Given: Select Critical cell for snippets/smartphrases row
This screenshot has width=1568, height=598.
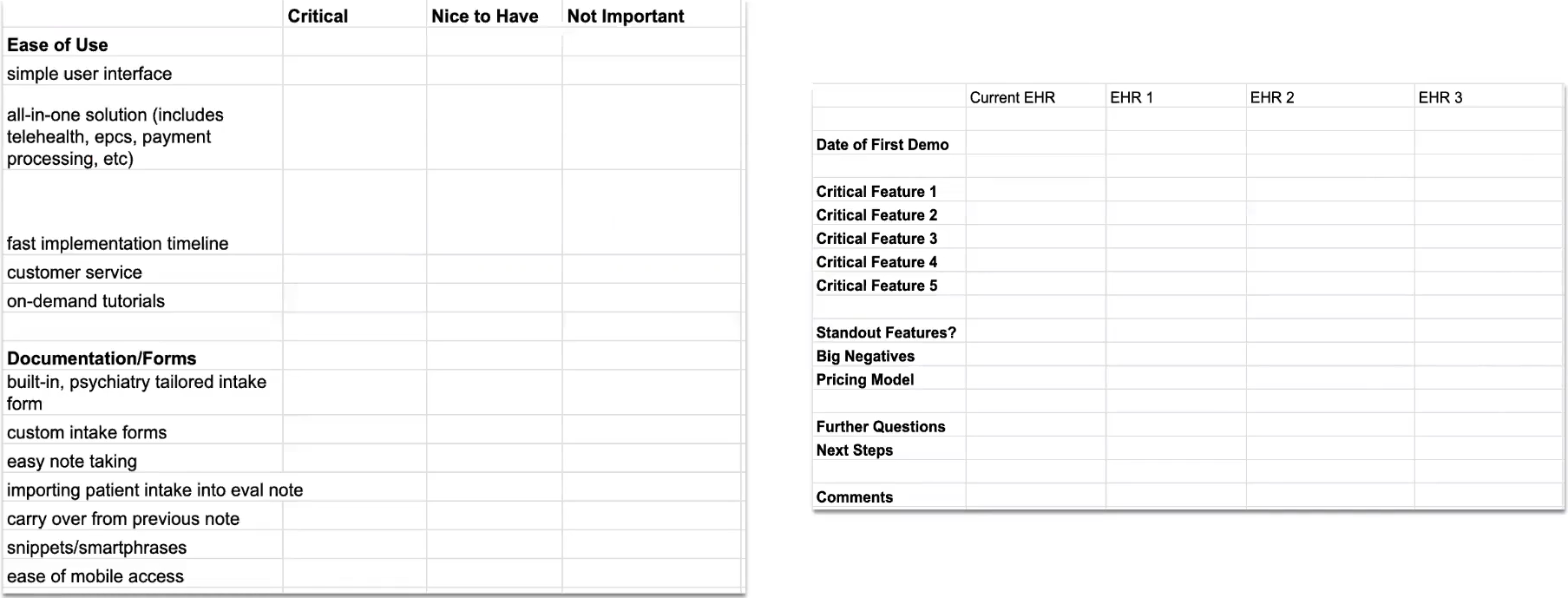Looking at the screenshot, I should pos(354,548).
